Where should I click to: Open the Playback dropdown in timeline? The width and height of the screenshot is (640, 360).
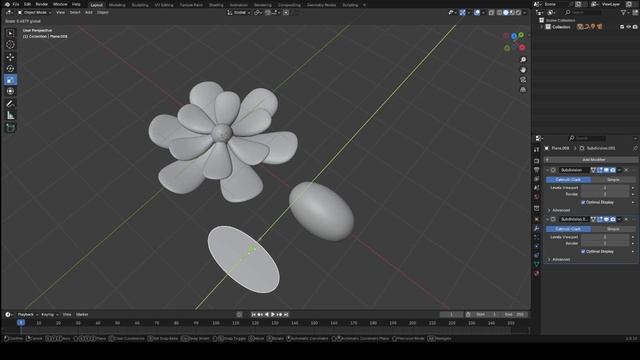pos(28,315)
